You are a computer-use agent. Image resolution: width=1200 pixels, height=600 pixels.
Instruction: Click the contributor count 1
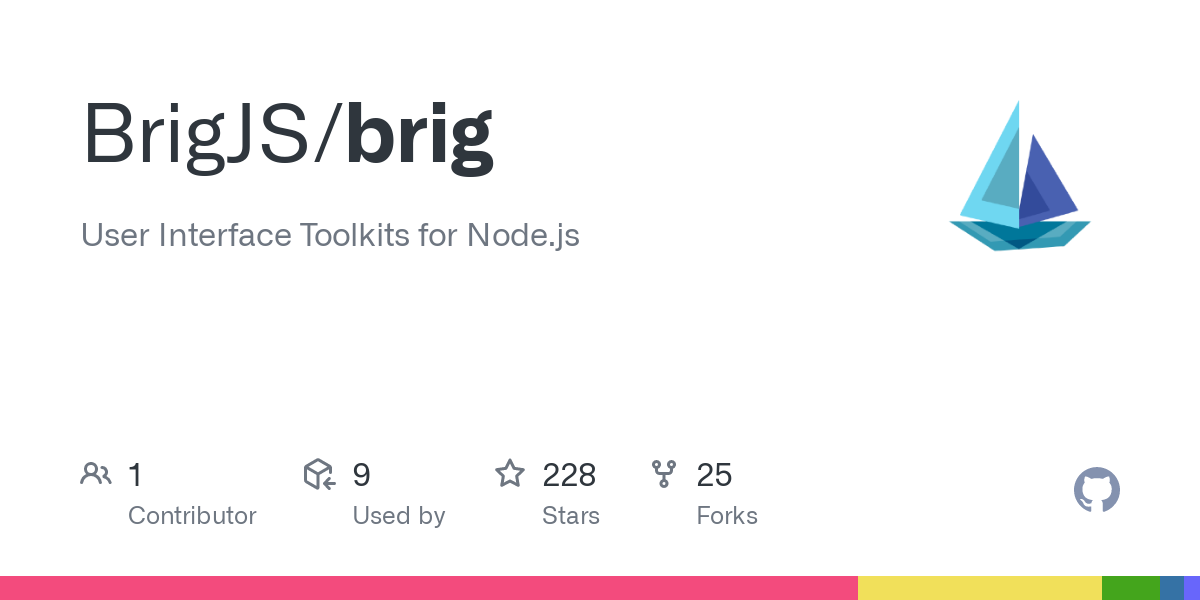tap(135, 475)
